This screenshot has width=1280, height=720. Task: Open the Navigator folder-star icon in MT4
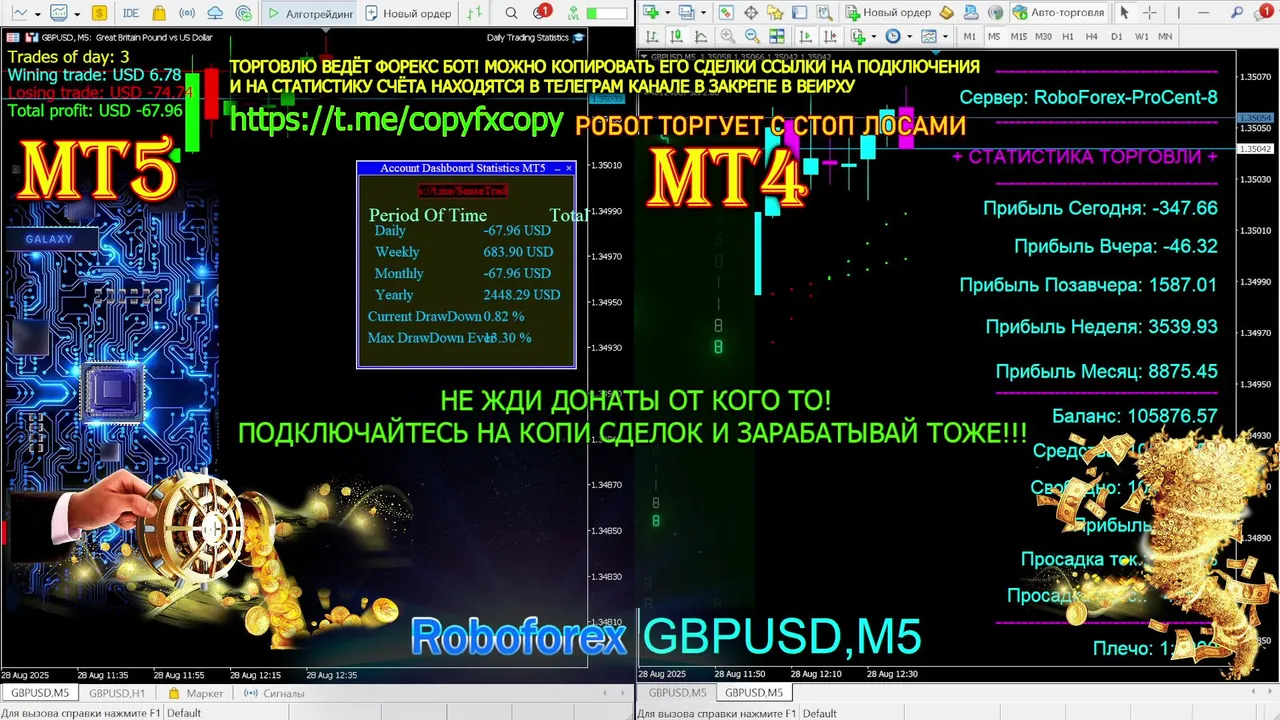coord(775,12)
